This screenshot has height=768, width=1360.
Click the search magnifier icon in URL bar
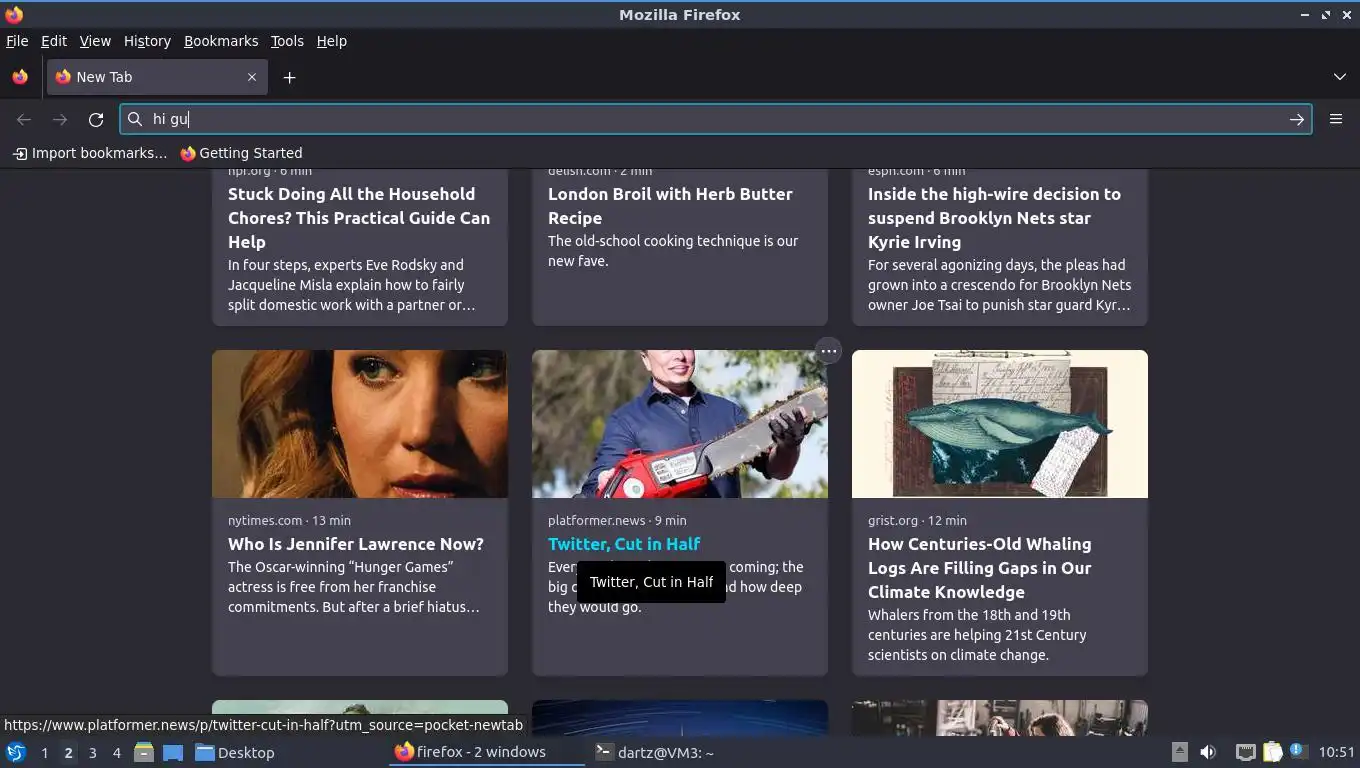135,119
